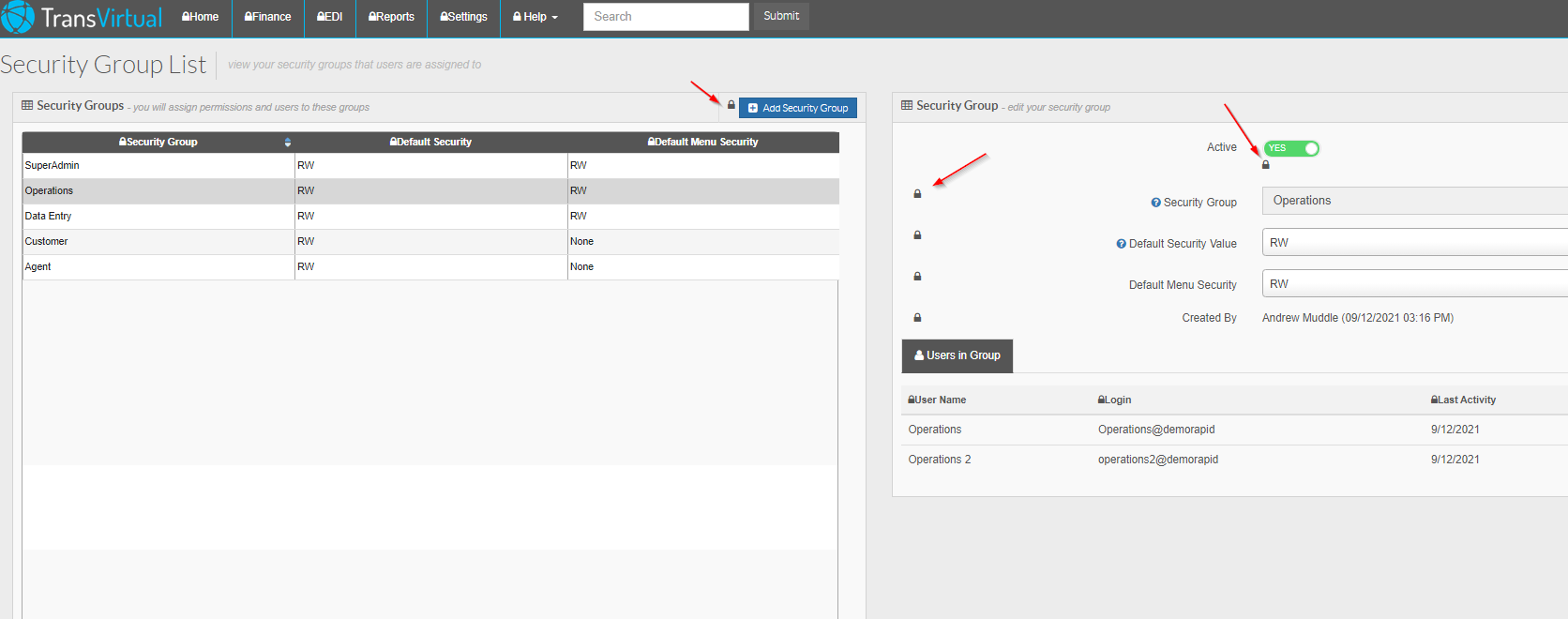Click the last activity date for Operations 2

1455,460
